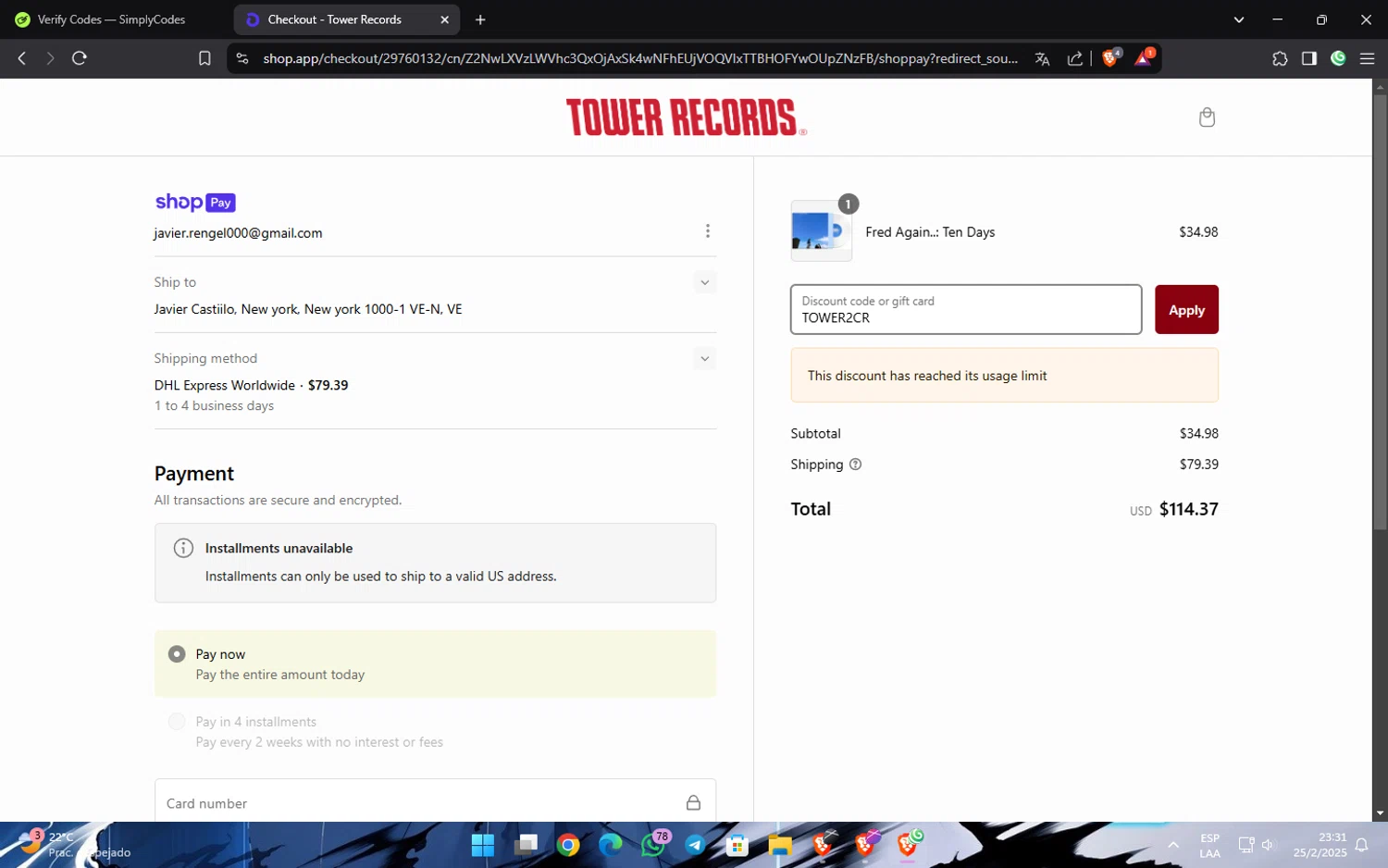Select Pay in 4 installments radio option
Viewport: 1388px width, 868px height.
(177, 722)
